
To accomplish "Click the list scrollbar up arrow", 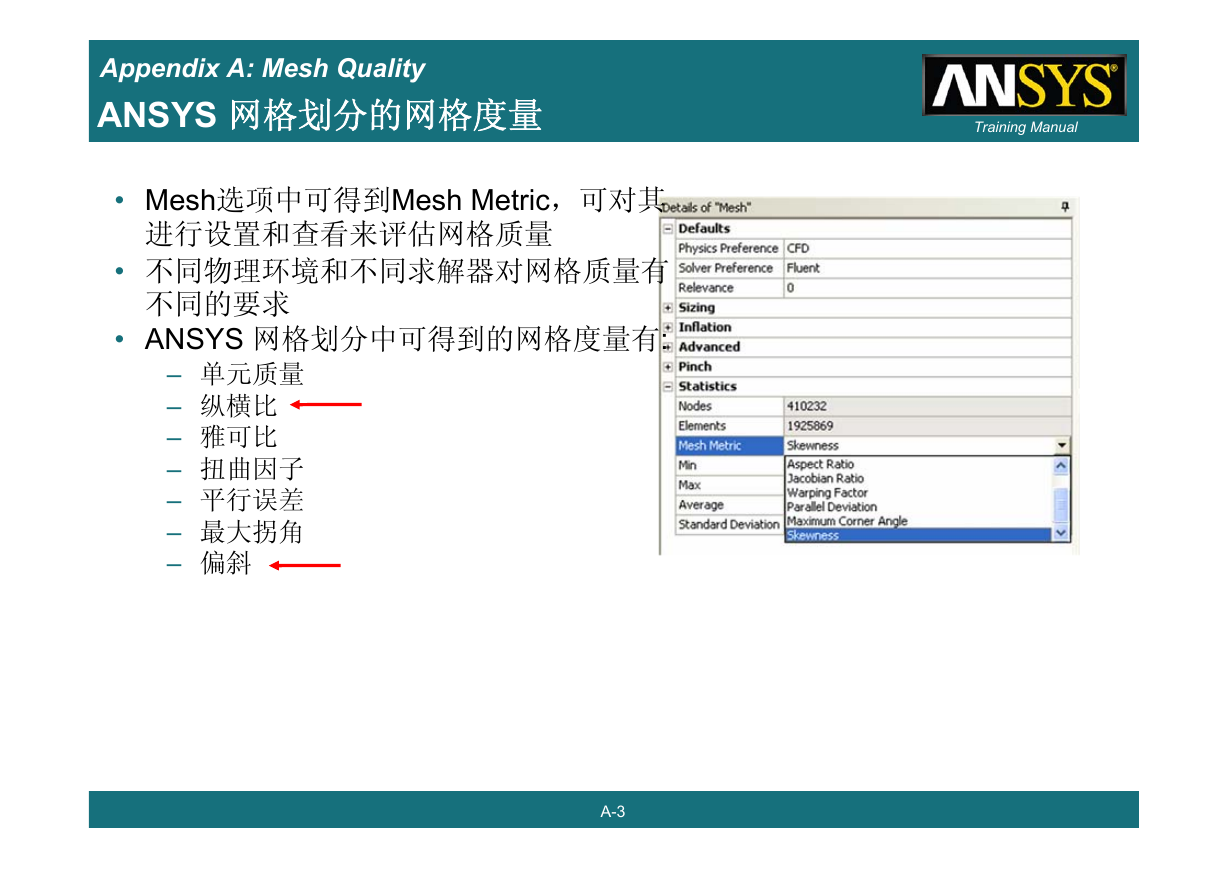I will (x=1062, y=465).
